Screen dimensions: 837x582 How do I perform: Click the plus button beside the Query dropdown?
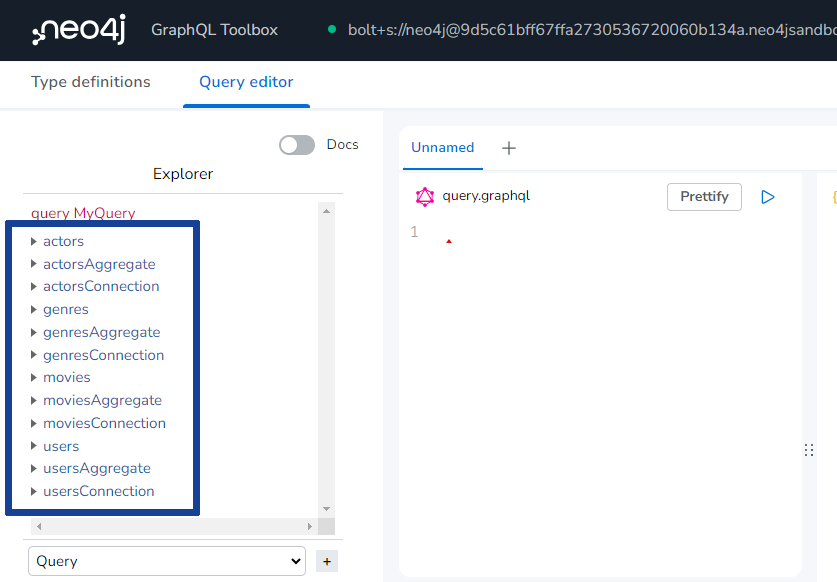pos(326,561)
